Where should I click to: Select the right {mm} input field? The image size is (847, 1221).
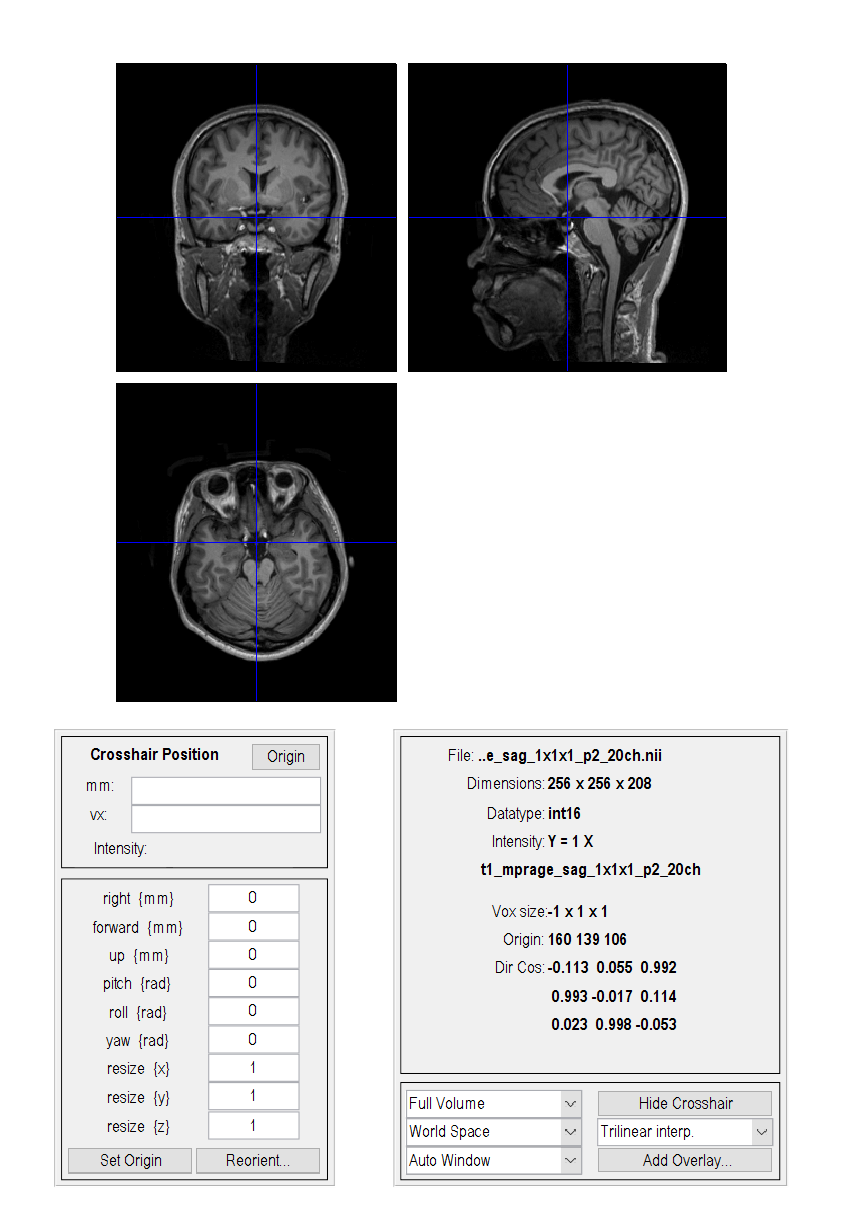click(x=253, y=898)
